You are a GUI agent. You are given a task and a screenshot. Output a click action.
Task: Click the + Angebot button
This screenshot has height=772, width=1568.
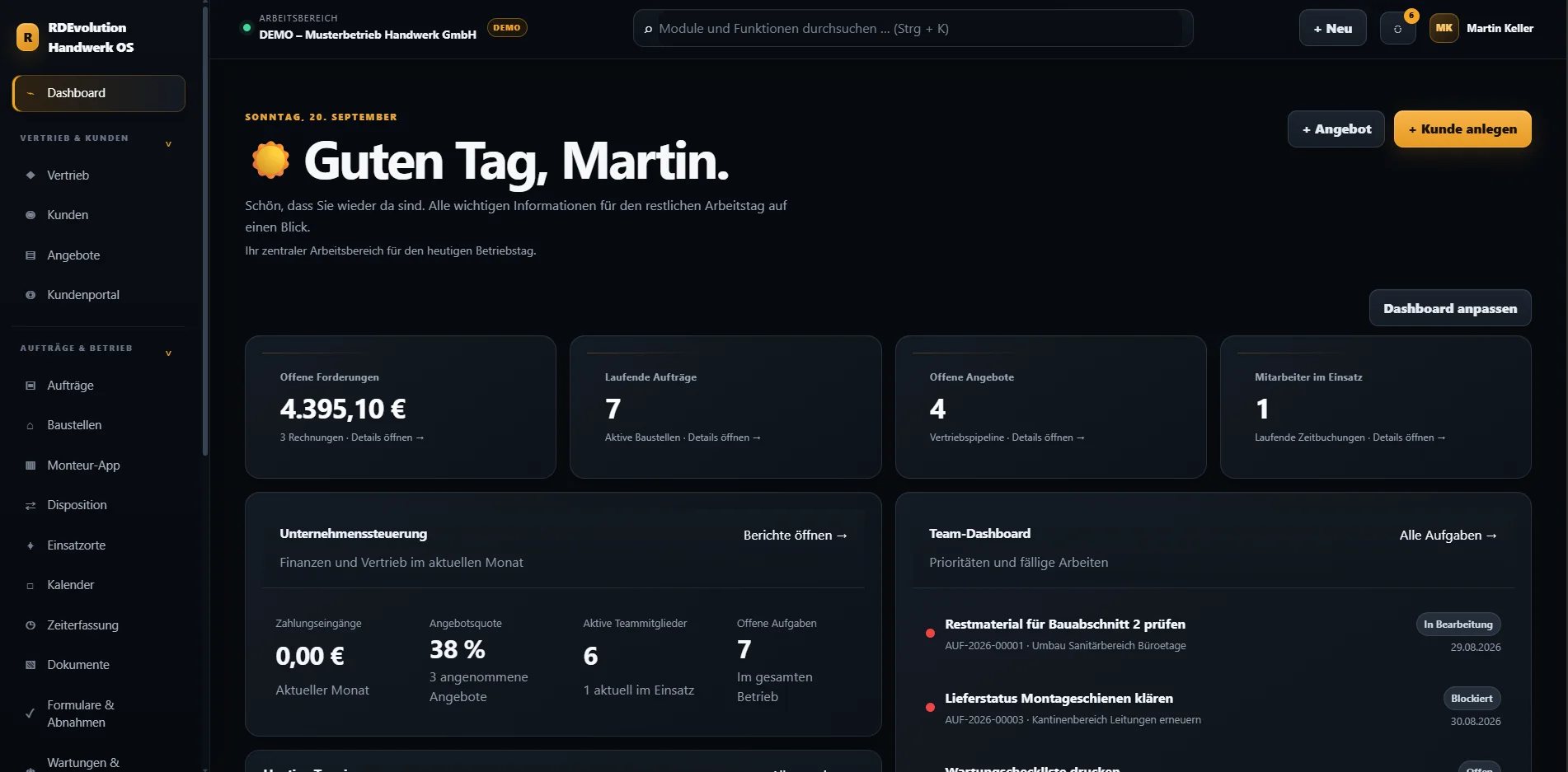pyautogui.click(x=1336, y=129)
